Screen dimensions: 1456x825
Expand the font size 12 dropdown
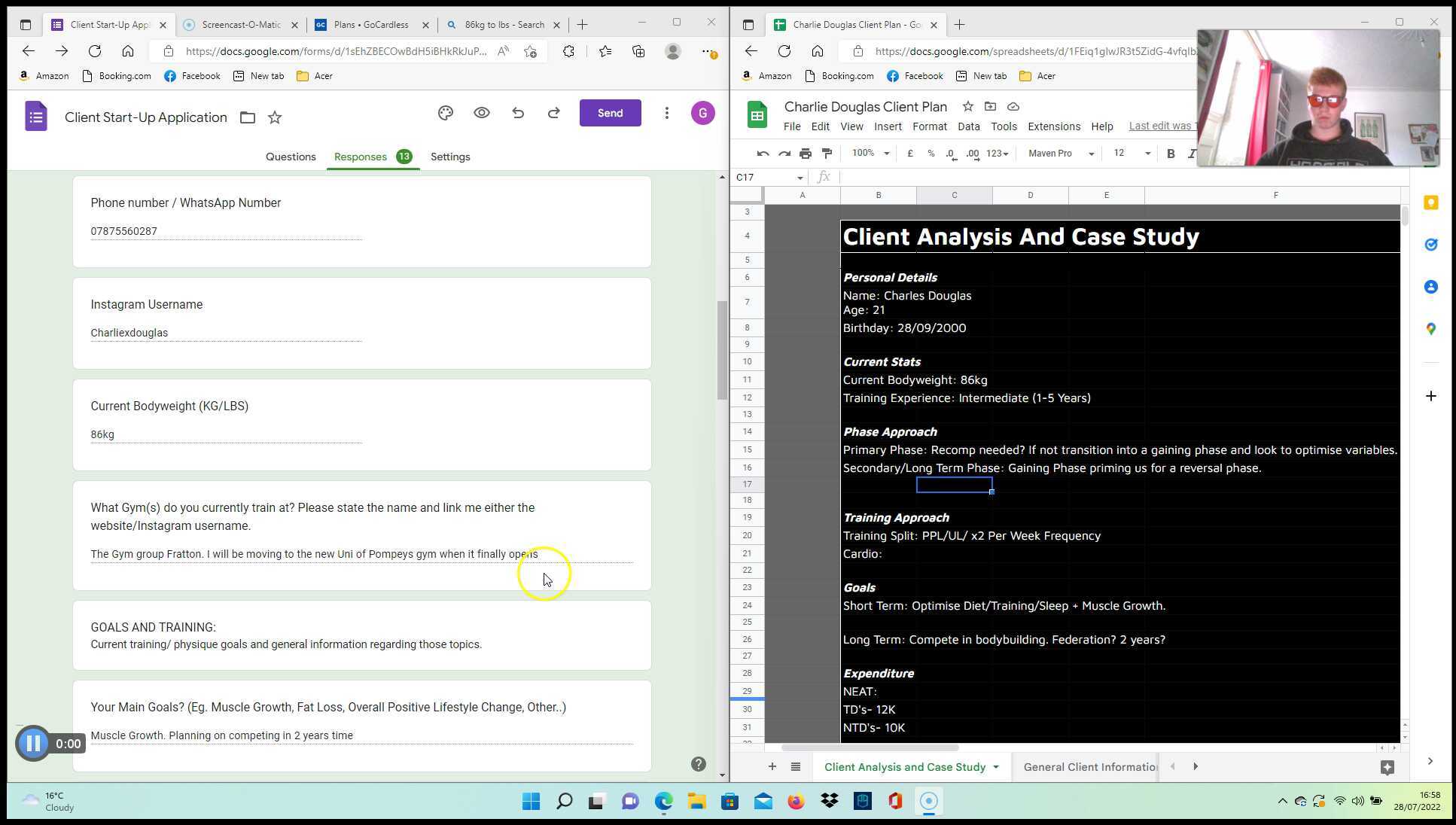1132,154
